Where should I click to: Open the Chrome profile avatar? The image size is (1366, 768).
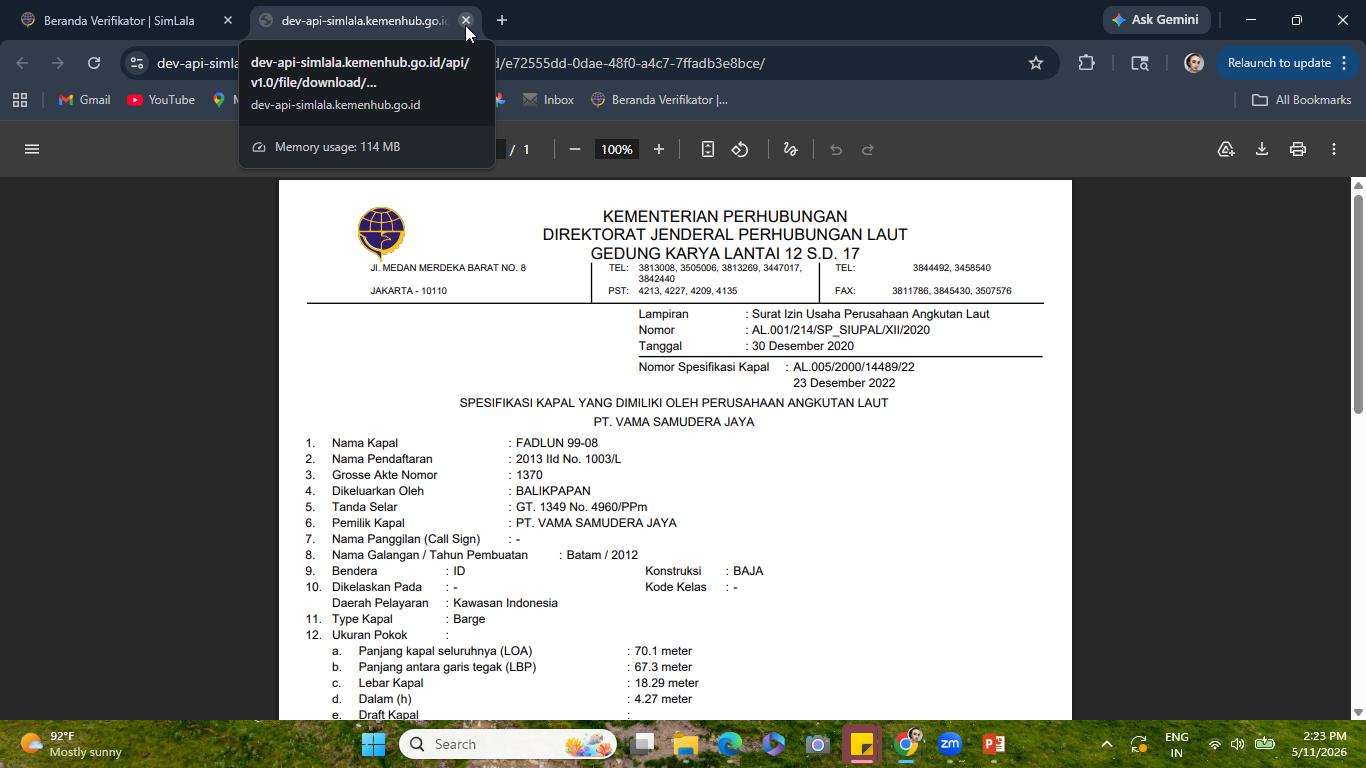1193,63
